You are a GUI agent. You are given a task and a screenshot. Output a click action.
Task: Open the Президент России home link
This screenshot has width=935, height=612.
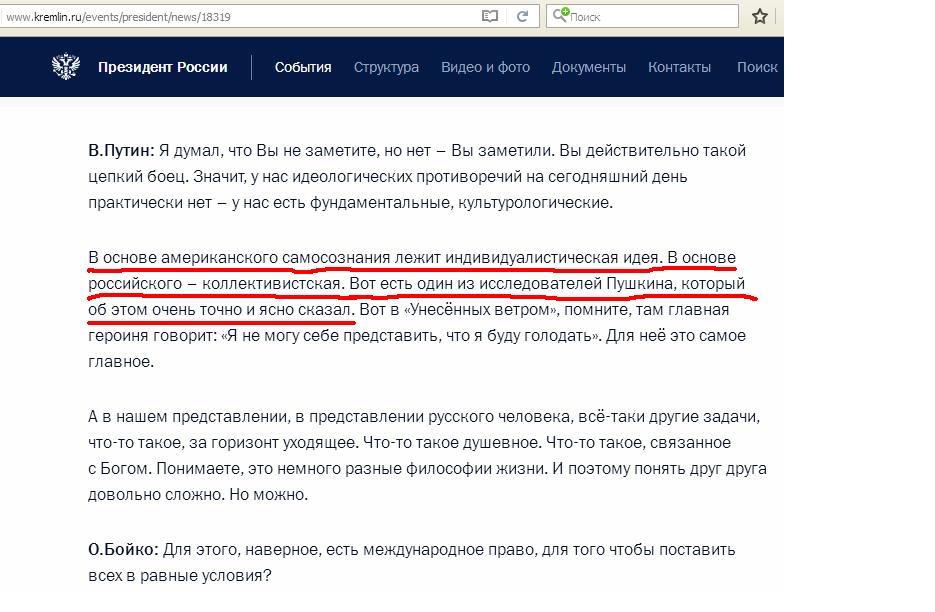coord(163,67)
